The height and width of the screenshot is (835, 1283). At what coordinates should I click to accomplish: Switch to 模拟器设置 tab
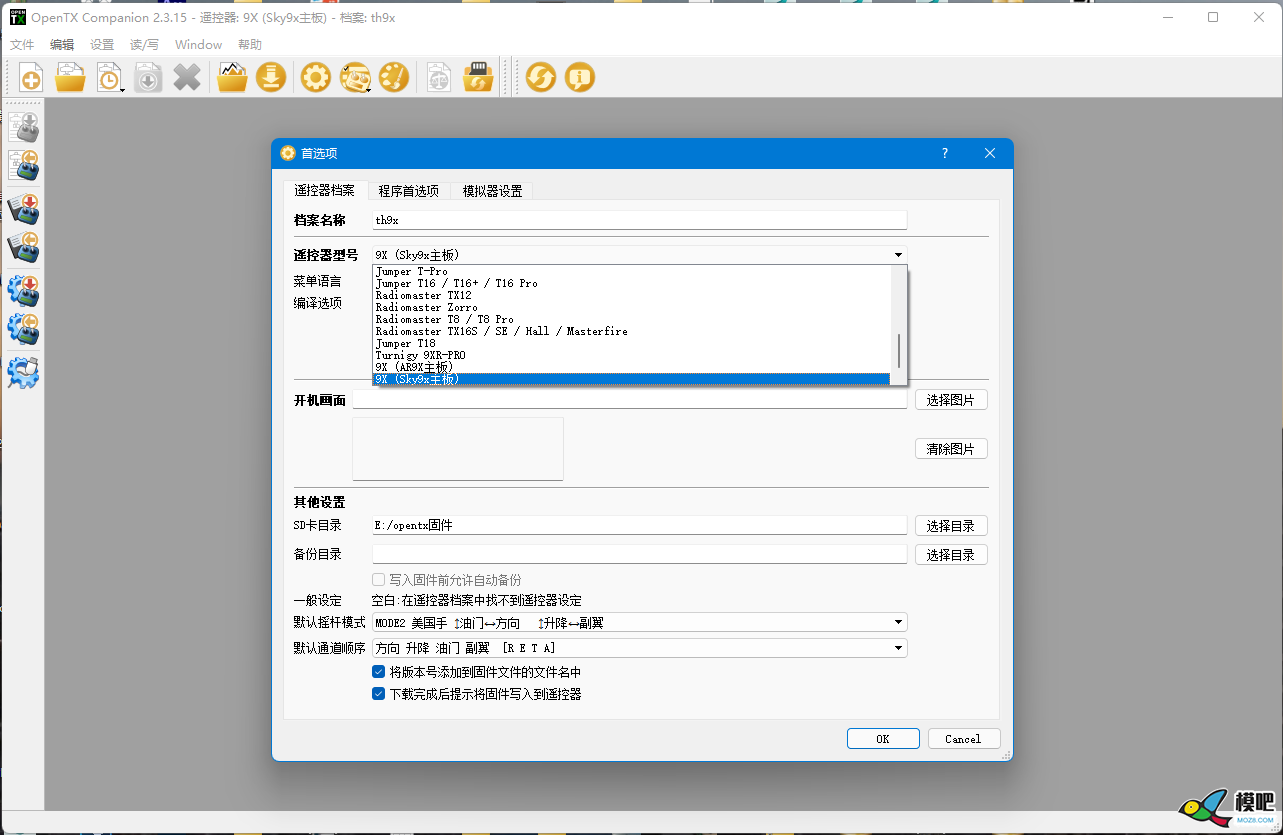point(492,191)
